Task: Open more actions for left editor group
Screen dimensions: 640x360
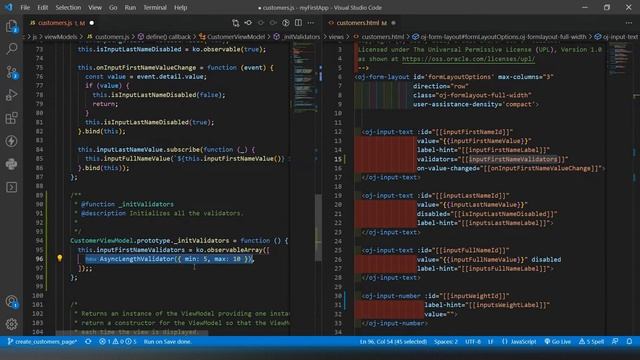Action: pos(311,23)
